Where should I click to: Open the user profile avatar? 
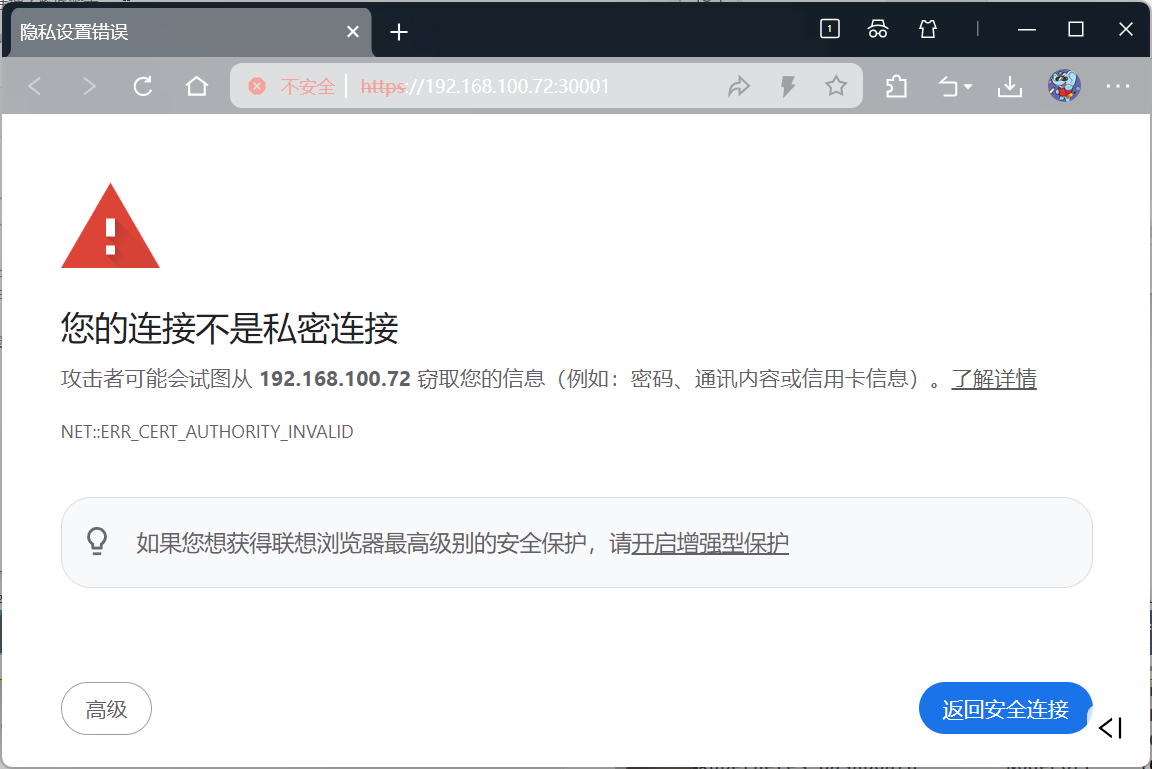click(1064, 86)
